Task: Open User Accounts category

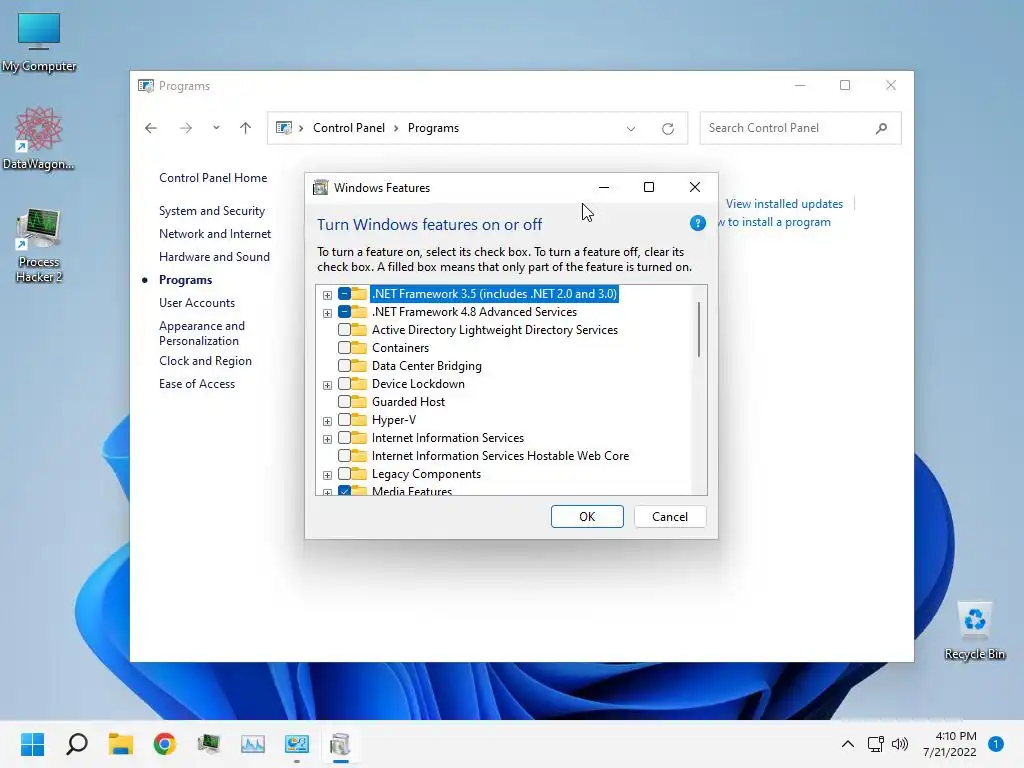Action: point(197,303)
